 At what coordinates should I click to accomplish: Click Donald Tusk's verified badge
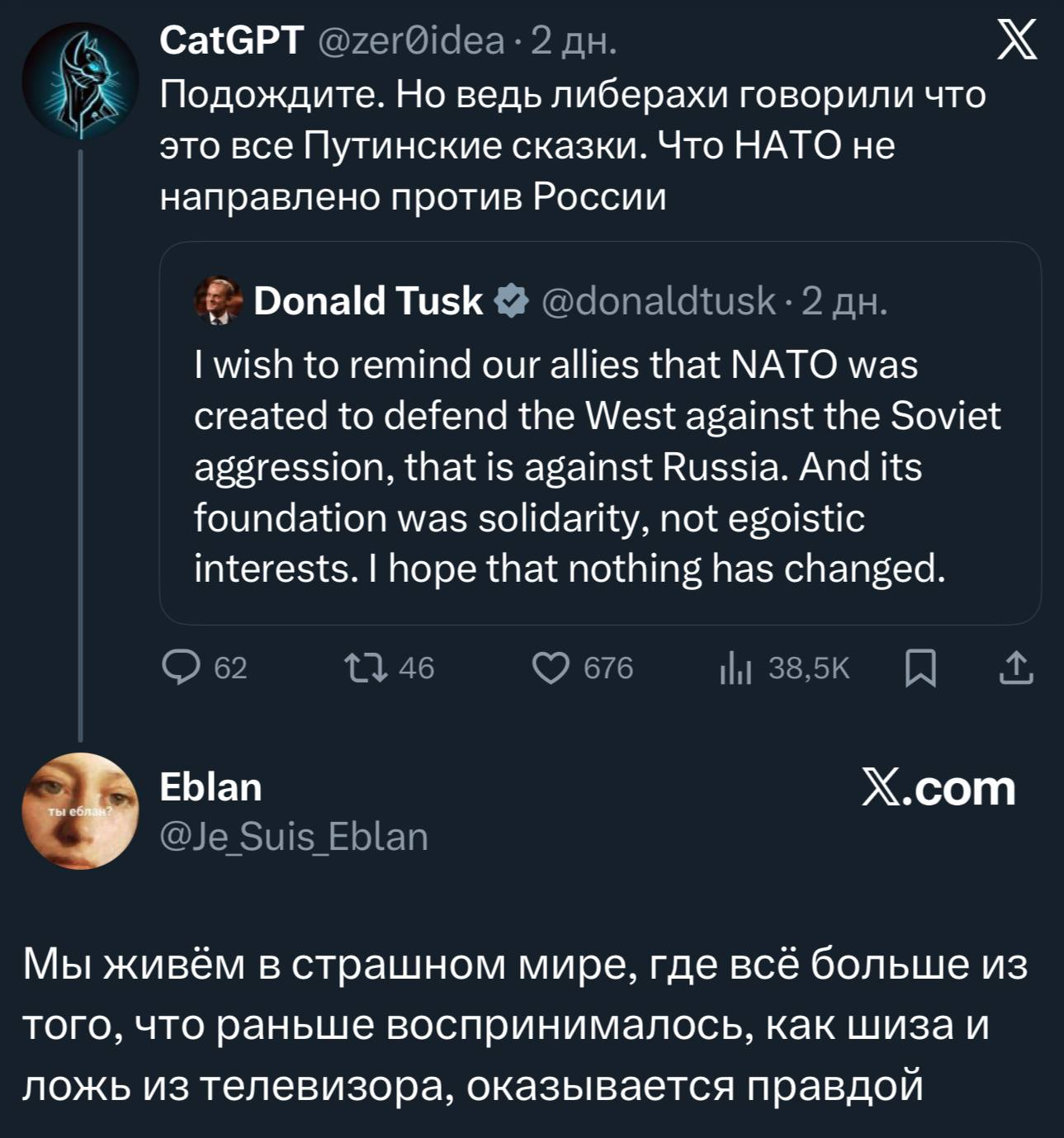pyautogui.click(x=512, y=300)
